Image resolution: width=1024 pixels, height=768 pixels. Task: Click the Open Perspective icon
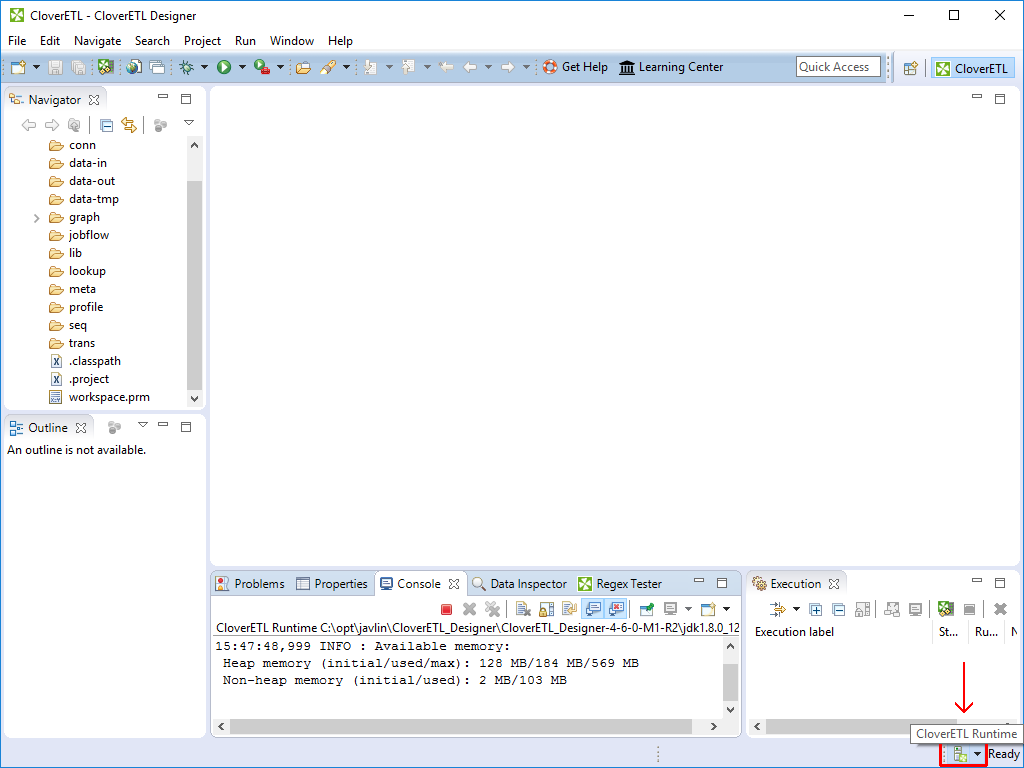(910, 68)
